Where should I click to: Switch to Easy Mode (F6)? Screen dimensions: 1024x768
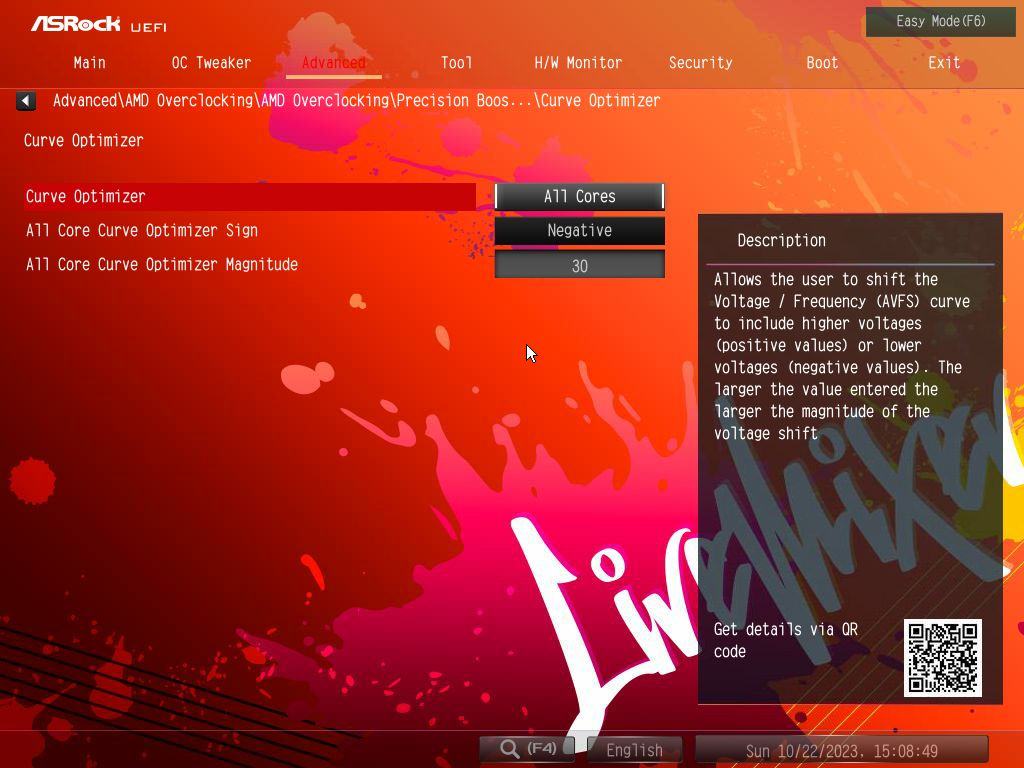click(940, 22)
